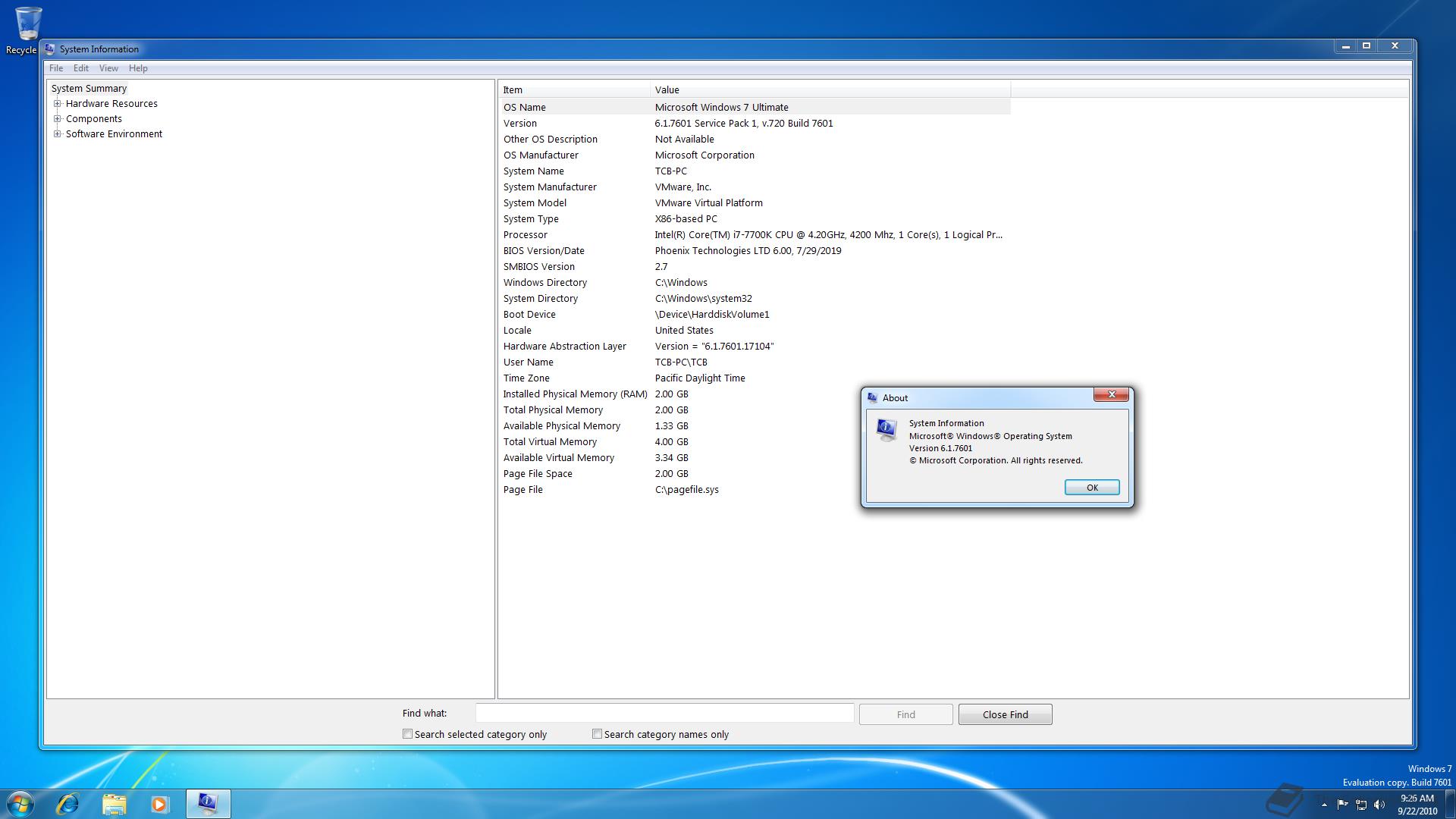
Task: Expand Components tree node
Action: 57,119
